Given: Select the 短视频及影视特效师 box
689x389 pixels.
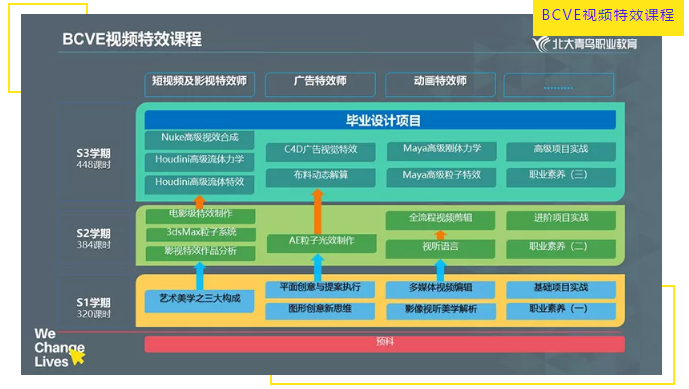Looking at the screenshot, I should tap(199, 84).
